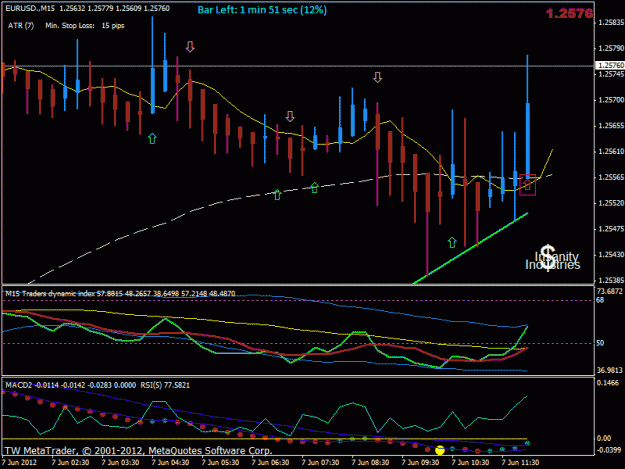Click the '7 Jun 07:30' time label
The image size is (625, 469).
click(320, 463)
